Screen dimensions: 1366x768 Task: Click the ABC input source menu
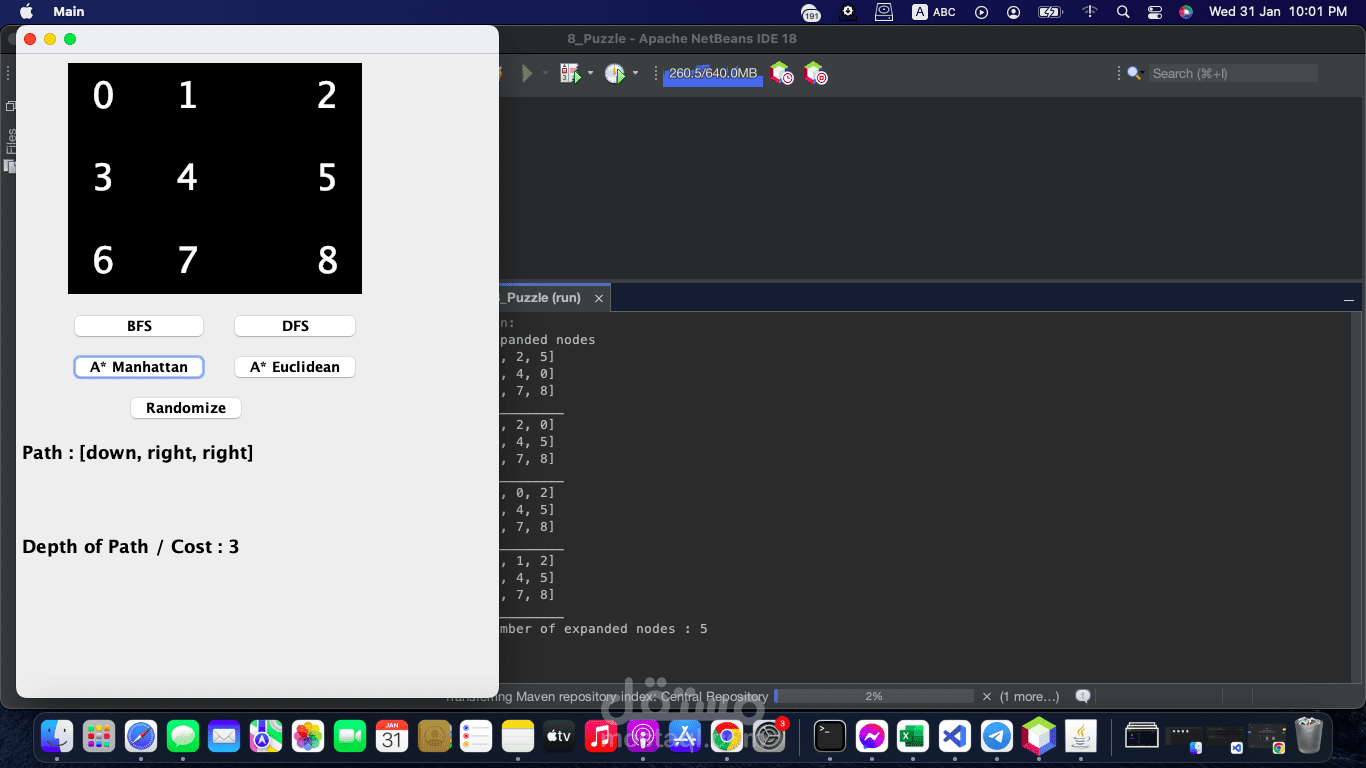coord(934,12)
